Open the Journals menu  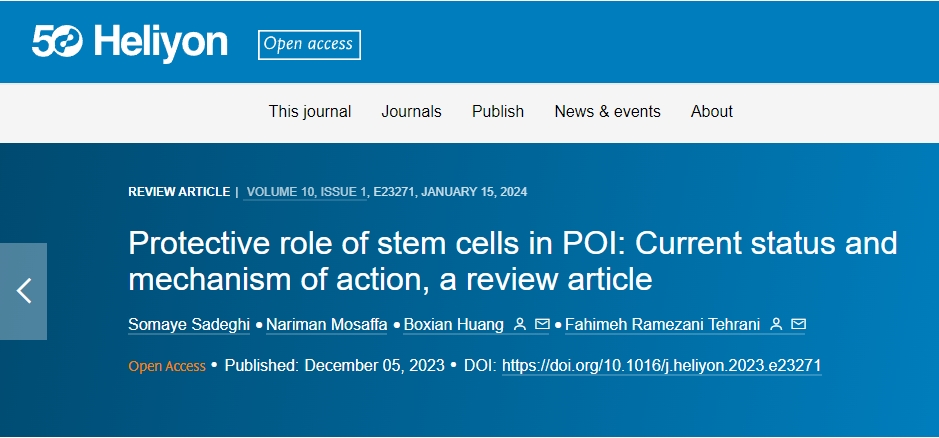point(411,112)
